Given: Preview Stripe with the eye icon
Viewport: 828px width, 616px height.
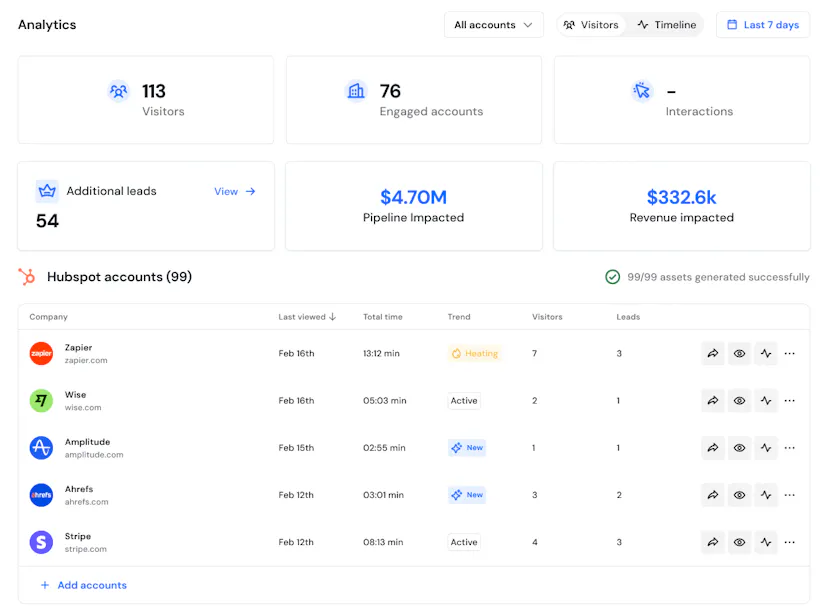Looking at the screenshot, I should [740, 542].
